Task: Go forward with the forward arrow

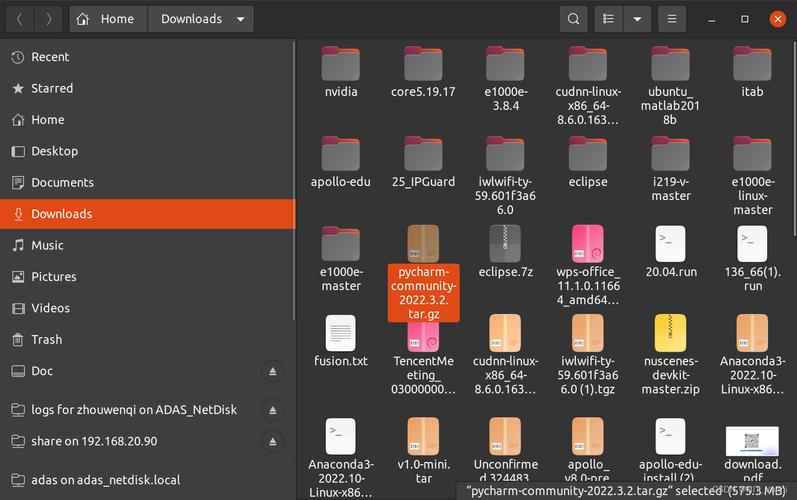Action: click(48, 19)
